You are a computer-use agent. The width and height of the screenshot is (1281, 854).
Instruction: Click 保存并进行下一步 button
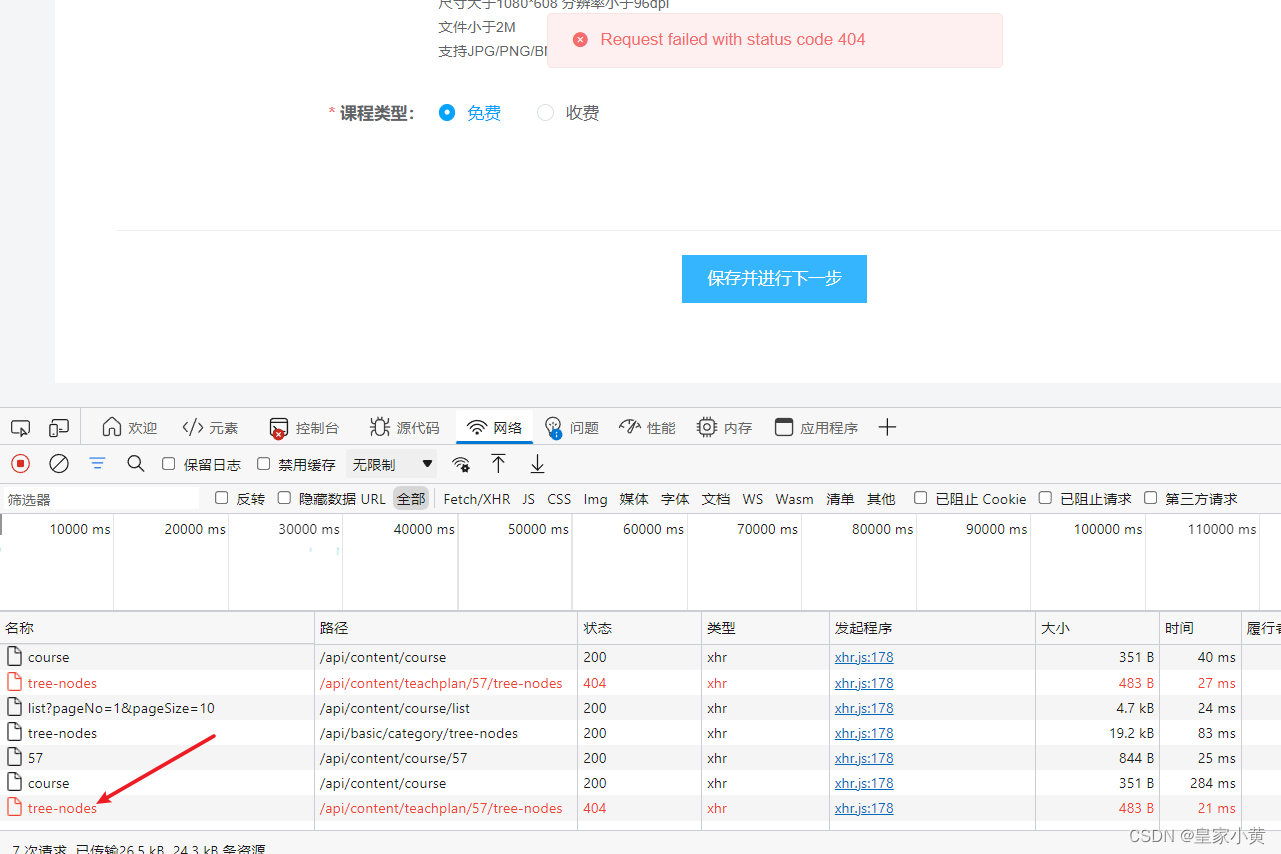click(774, 279)
